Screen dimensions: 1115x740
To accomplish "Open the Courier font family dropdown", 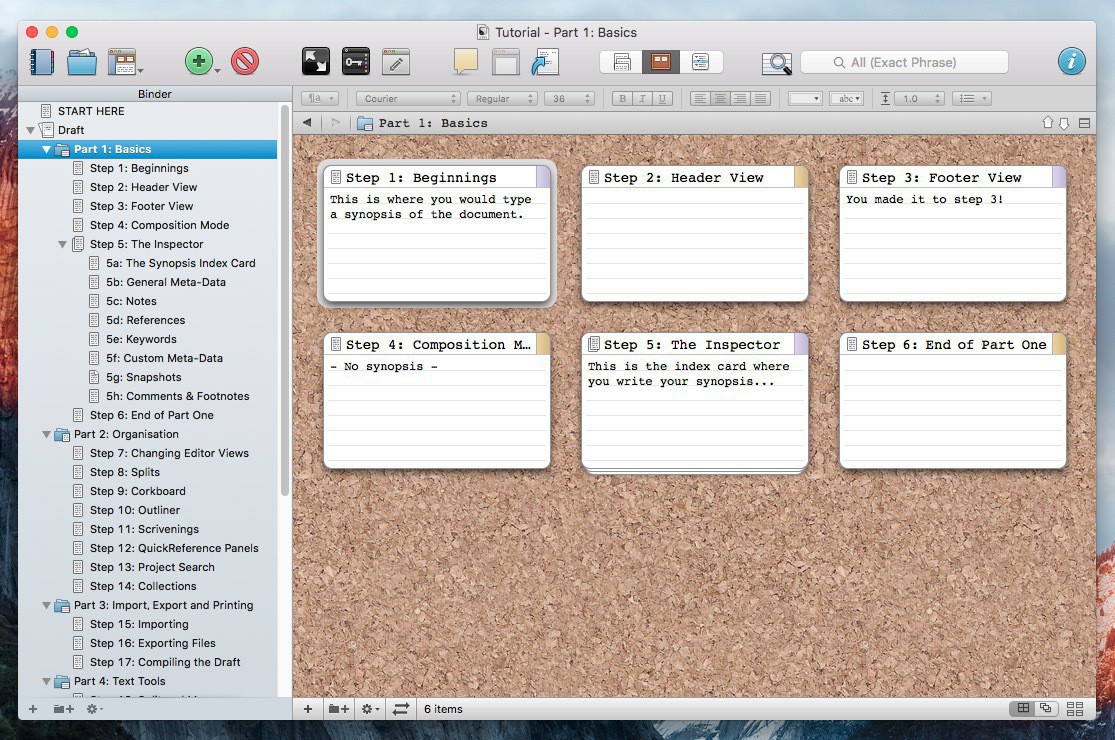I will pyautogui.click(x=408, y=99).
